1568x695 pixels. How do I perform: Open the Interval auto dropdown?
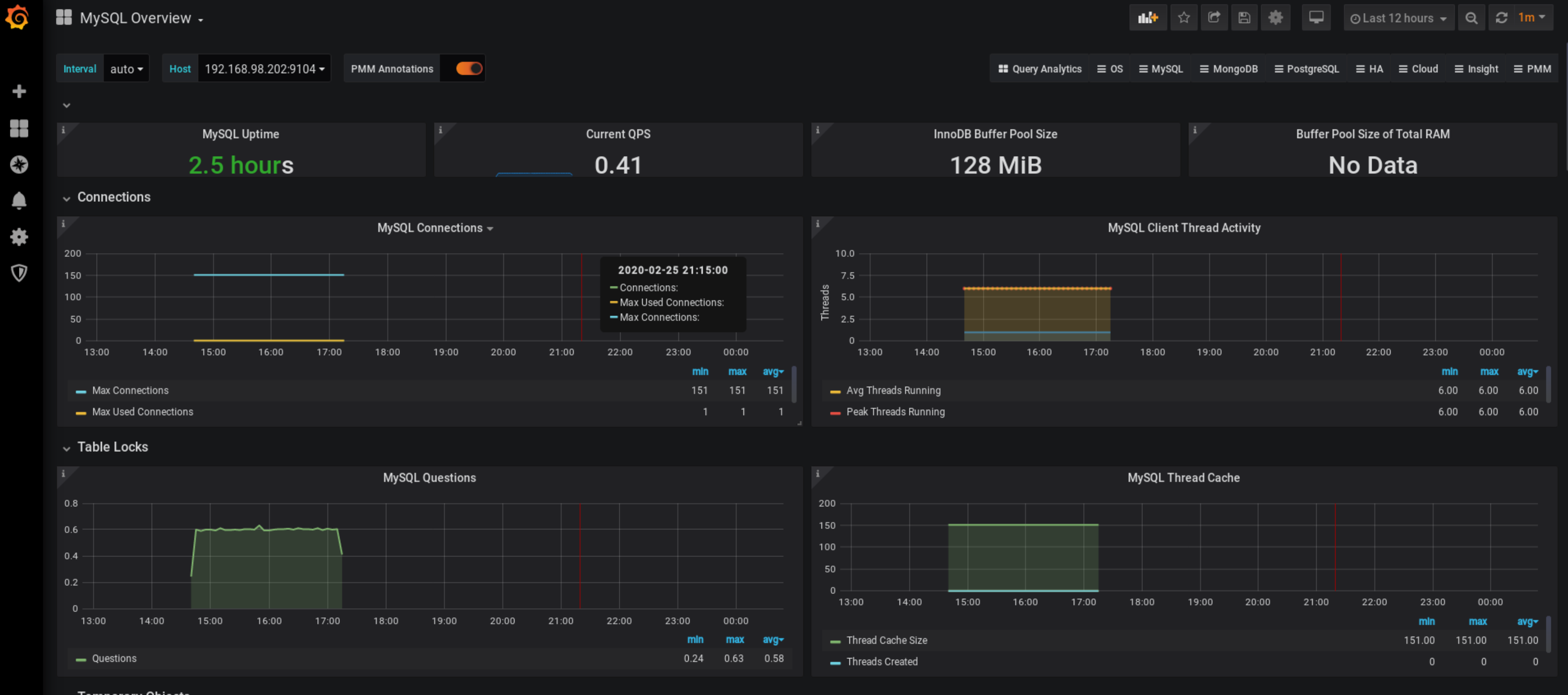126,68
